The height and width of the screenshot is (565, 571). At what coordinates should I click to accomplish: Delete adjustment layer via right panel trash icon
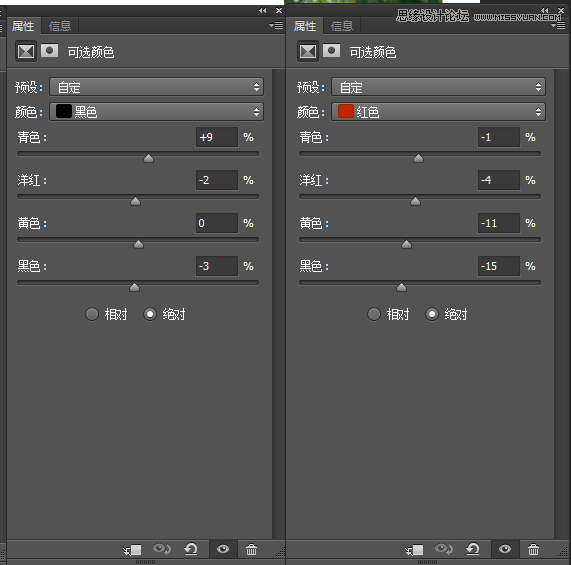coord(533,549)
